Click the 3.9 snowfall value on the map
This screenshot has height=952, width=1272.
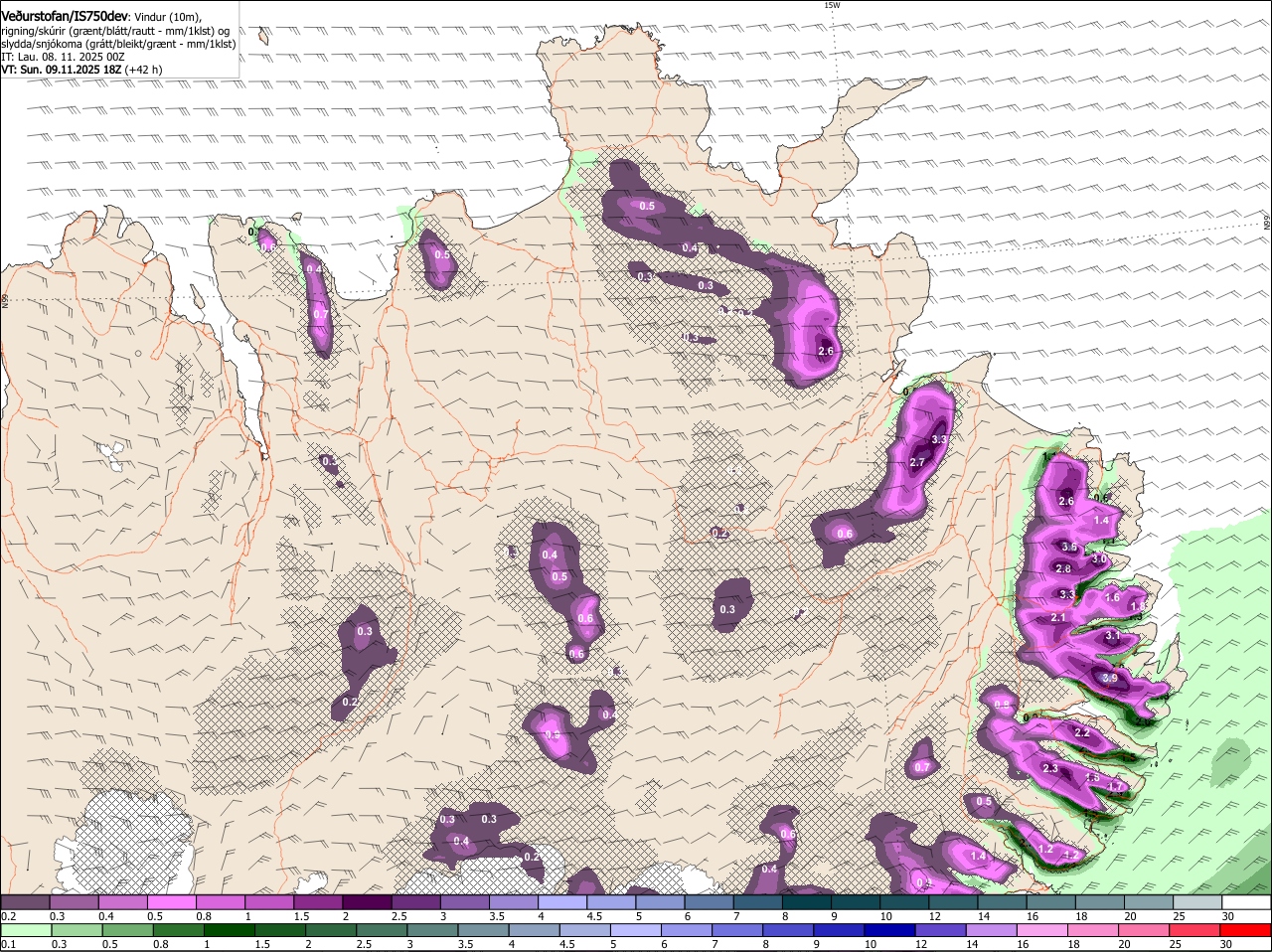pyautogui.click(x=1110, y=679)
